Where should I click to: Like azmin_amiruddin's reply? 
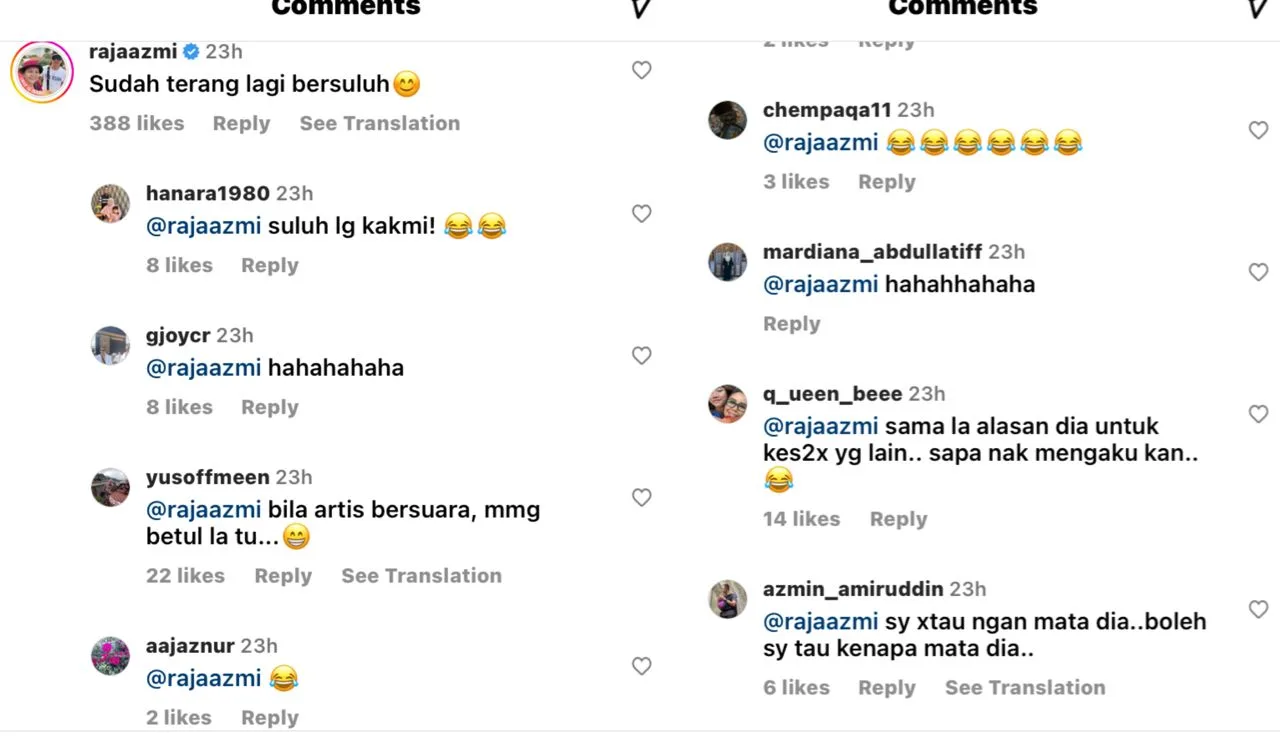(x=1258, y=609)
